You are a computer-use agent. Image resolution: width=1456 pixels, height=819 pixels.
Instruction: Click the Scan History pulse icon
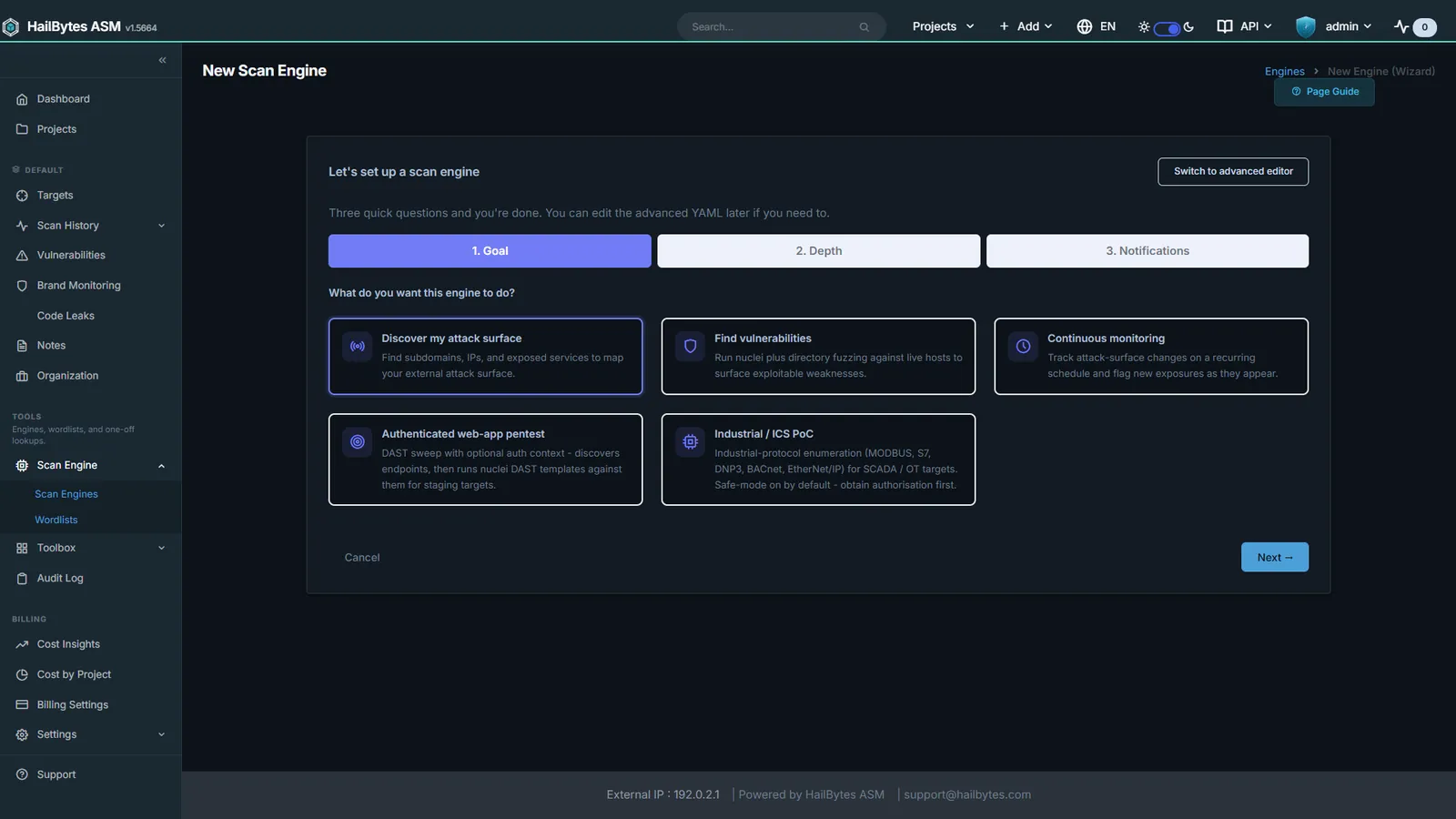pyautogui.click(x=22, y=226)
